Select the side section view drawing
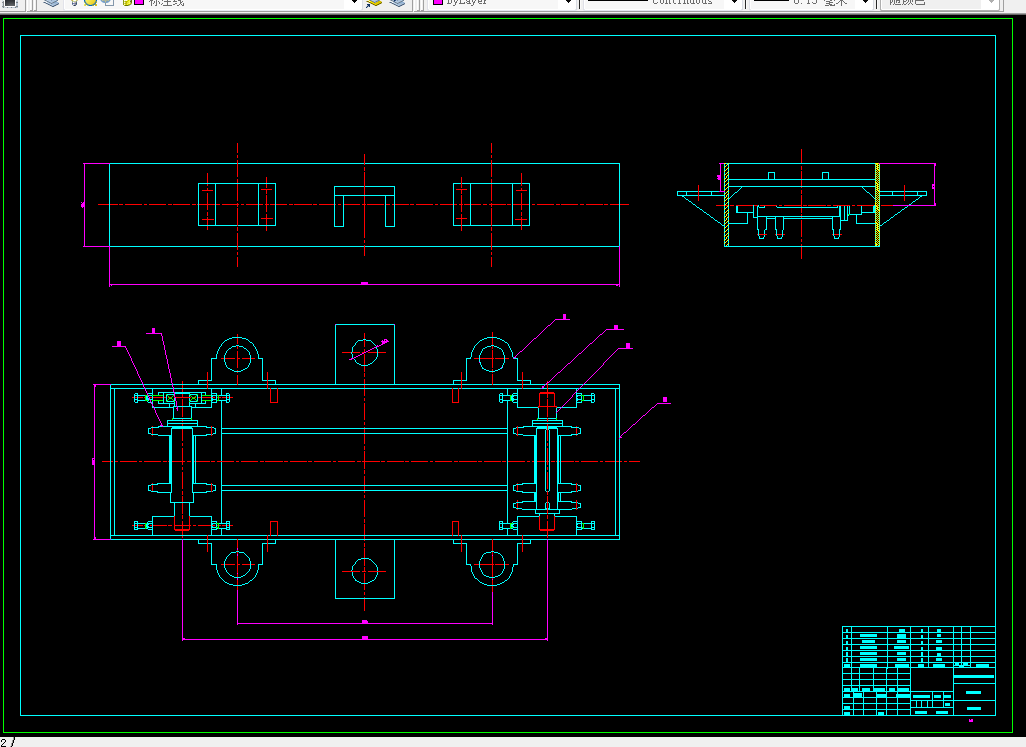The image size is (1026, 747). pyautogui.click(x=805, y=204)
